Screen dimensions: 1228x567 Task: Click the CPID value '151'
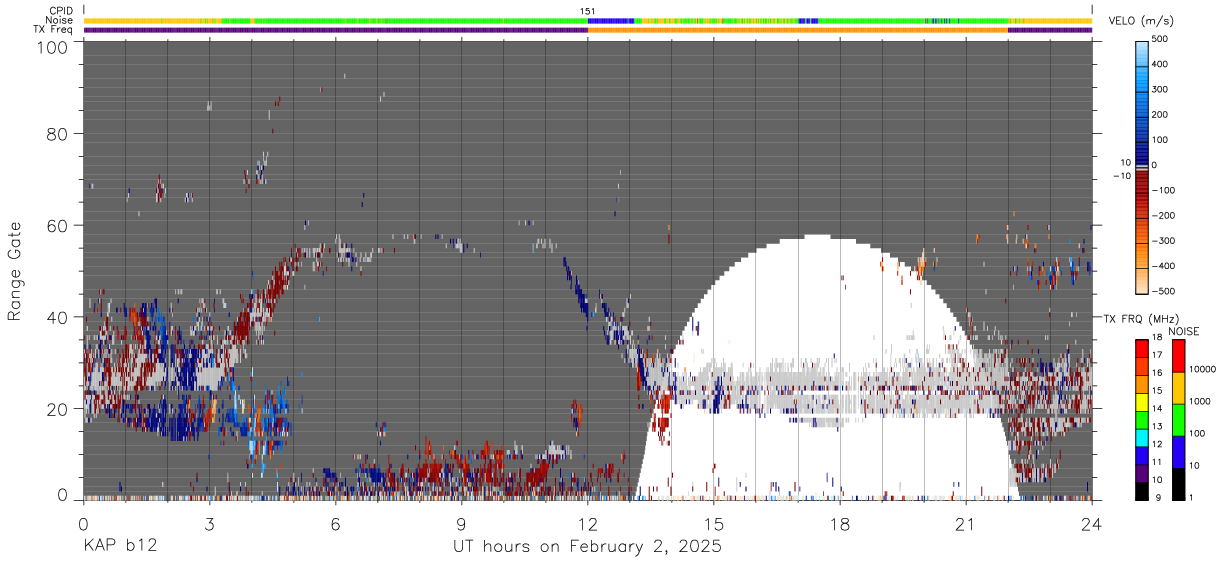pos(588,11)
